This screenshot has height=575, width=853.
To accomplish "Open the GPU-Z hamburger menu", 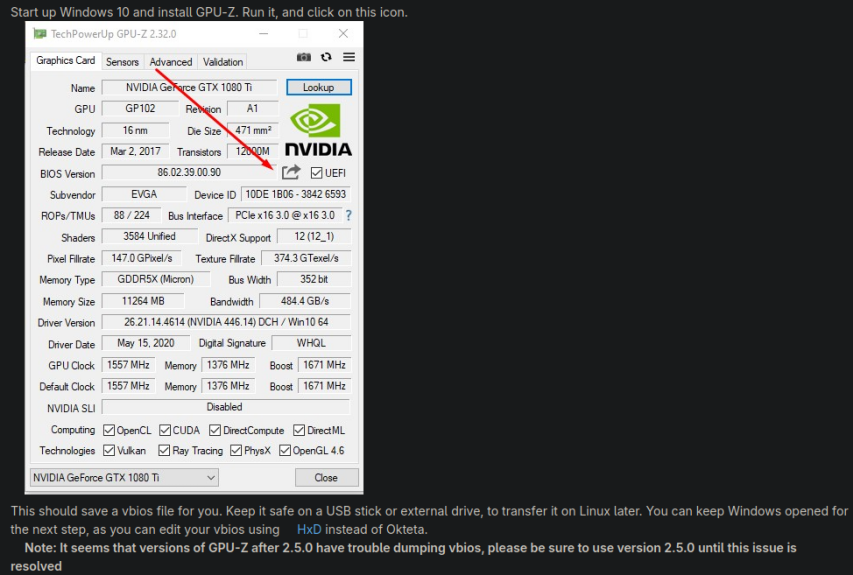I will tap(349, 57).
